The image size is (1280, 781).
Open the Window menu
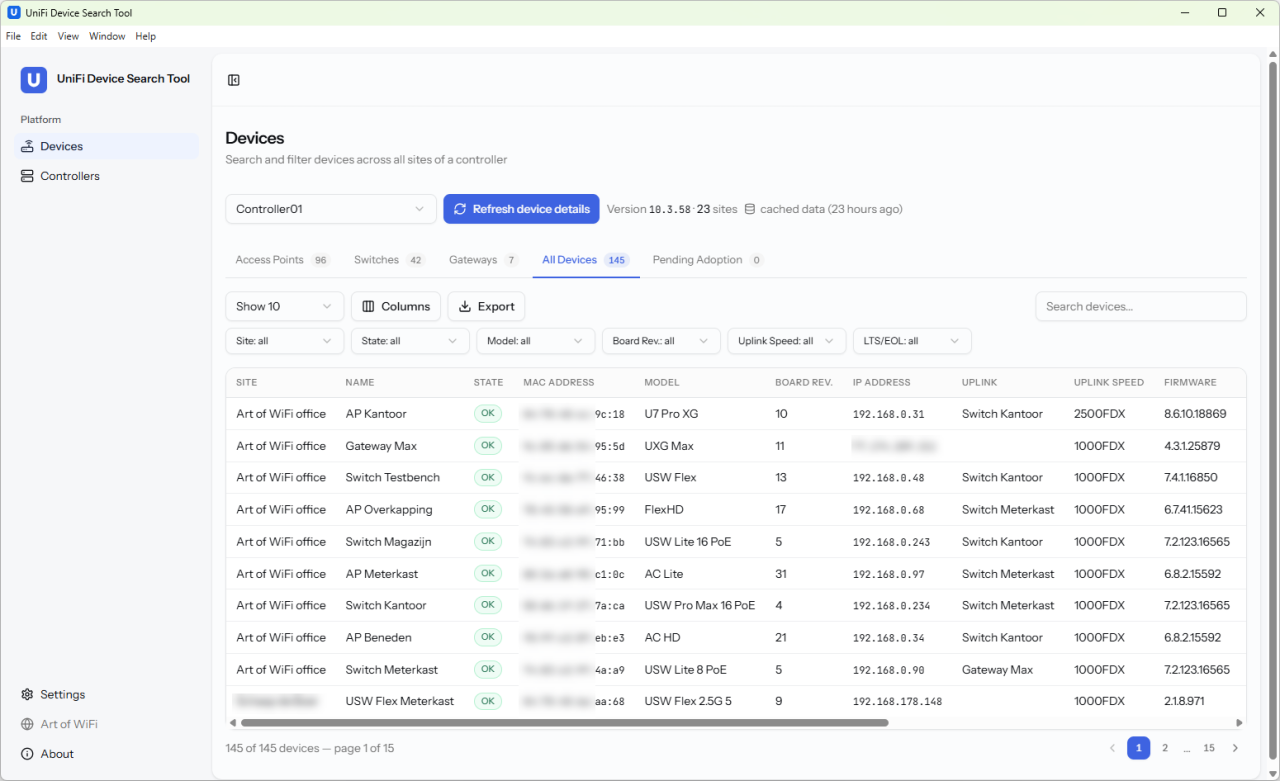(107, 36)
